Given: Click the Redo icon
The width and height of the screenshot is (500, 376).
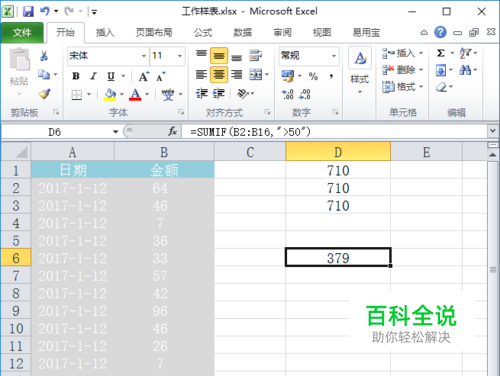Looking at the screenshot, I should [x=69, y=12].
